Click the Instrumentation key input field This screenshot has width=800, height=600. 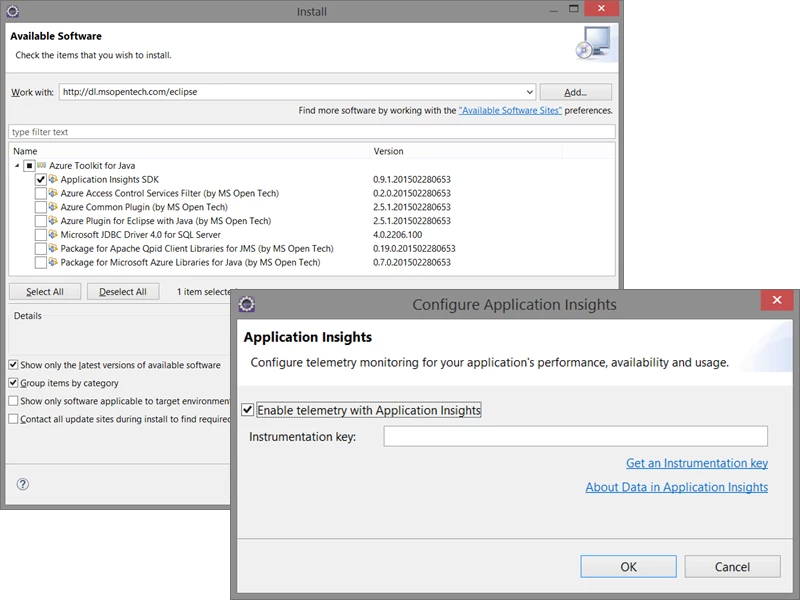[x=576, y=436]
